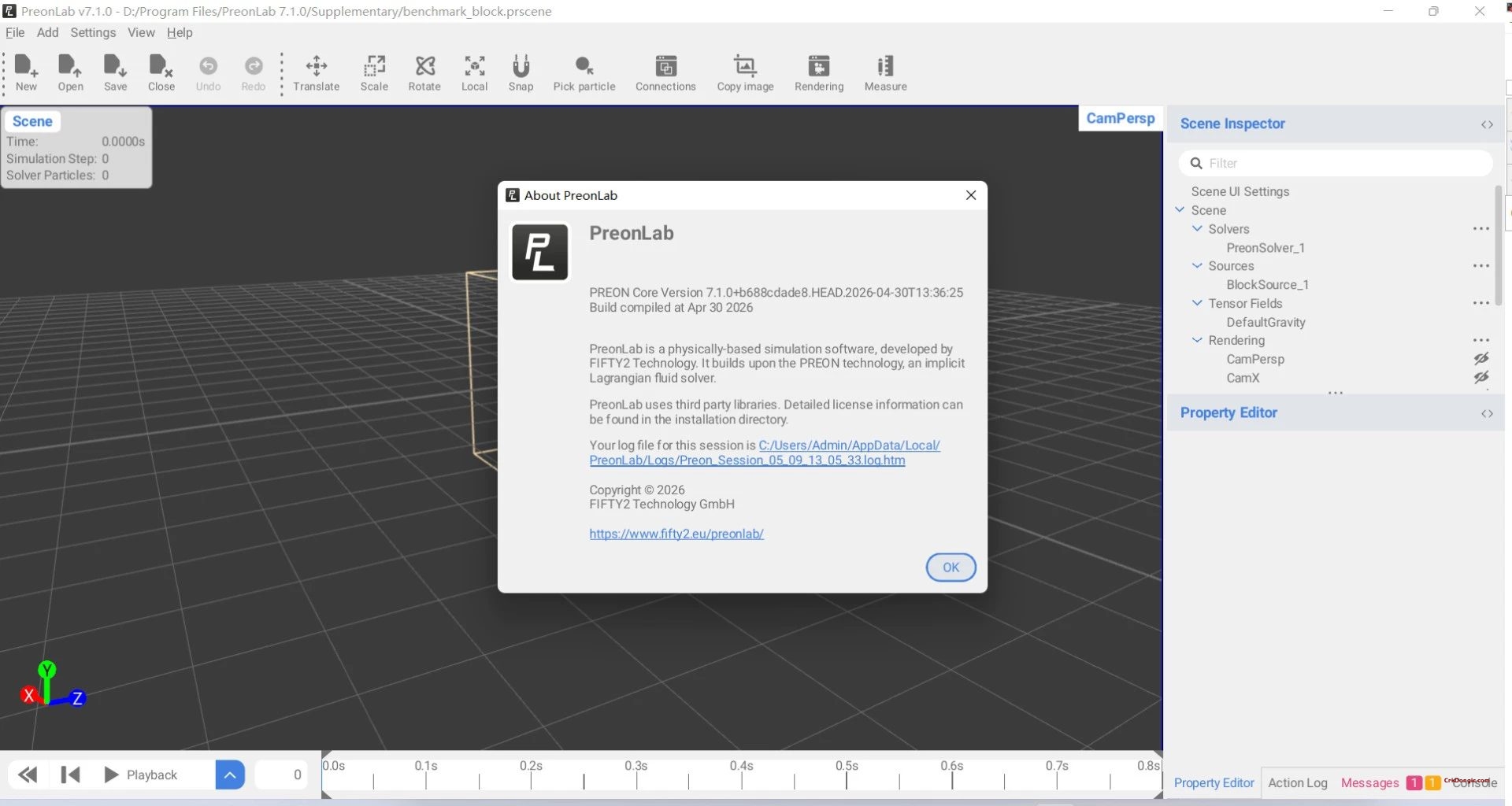Open the fifty2.eu/preonlab website link
The width and height of the screenshot is (1512, 806).
[676, 534]
